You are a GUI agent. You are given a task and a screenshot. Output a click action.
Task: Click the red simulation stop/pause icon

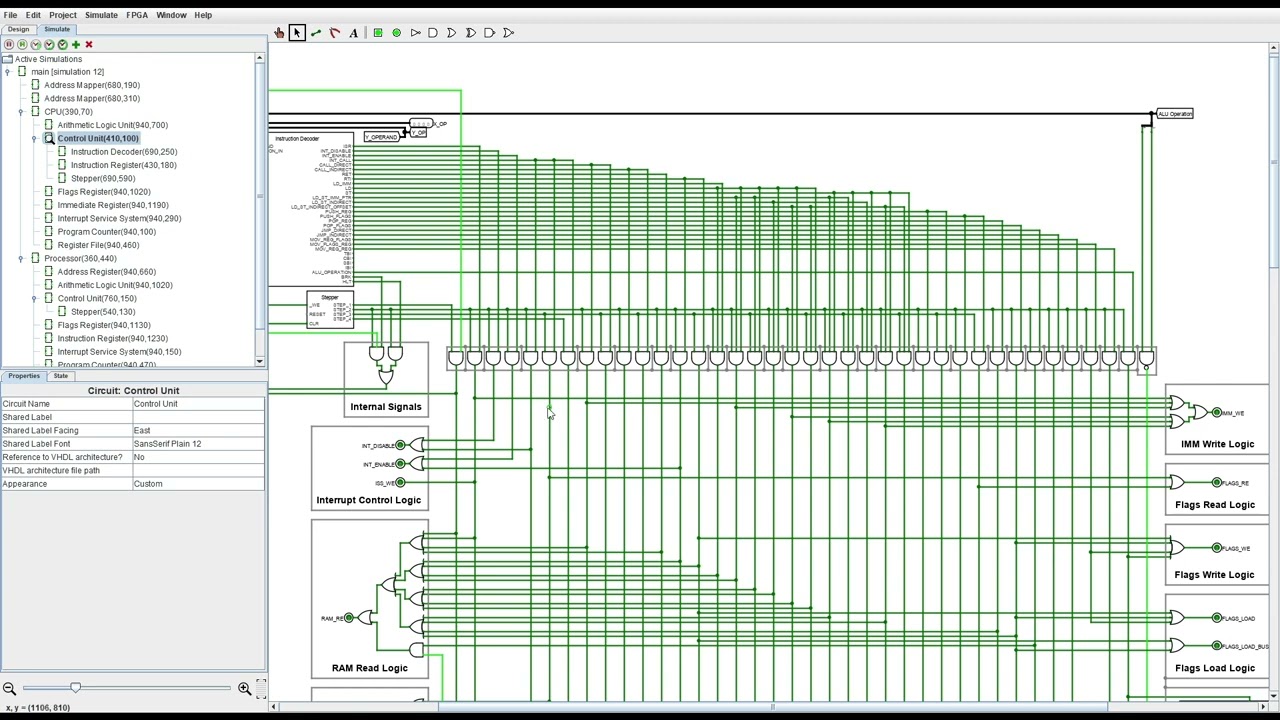9,44
